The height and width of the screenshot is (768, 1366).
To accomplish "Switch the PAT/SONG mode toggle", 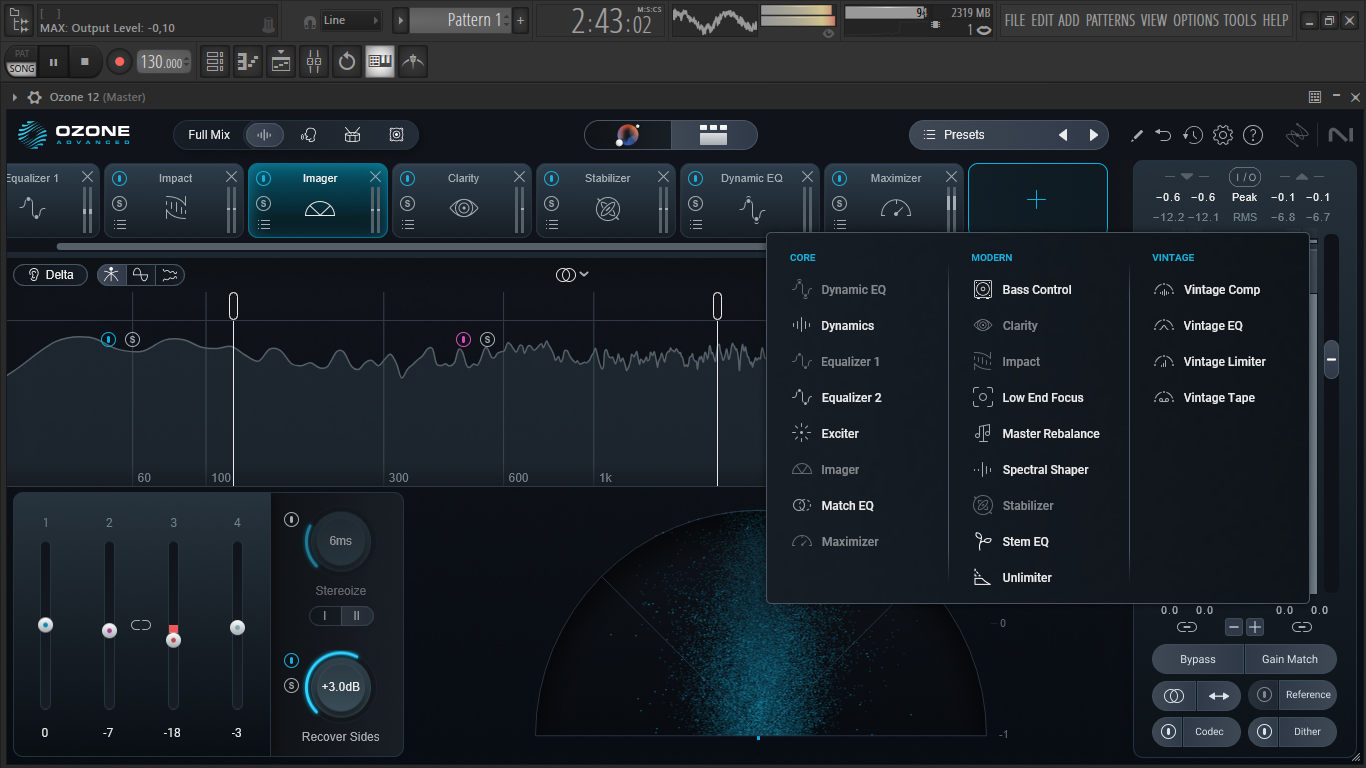I will coord(22,62).
